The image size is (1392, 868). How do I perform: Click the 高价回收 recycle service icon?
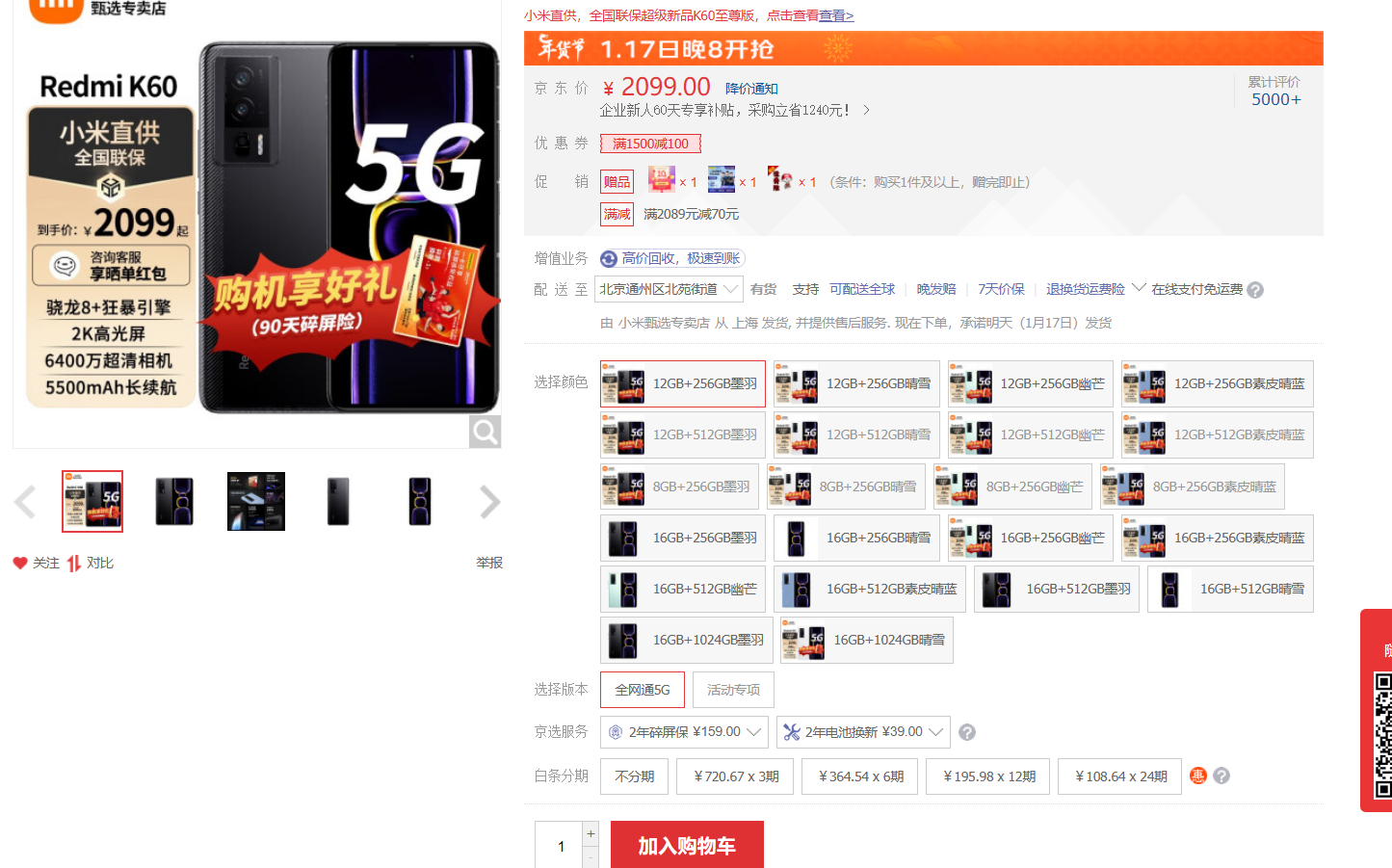609,258
